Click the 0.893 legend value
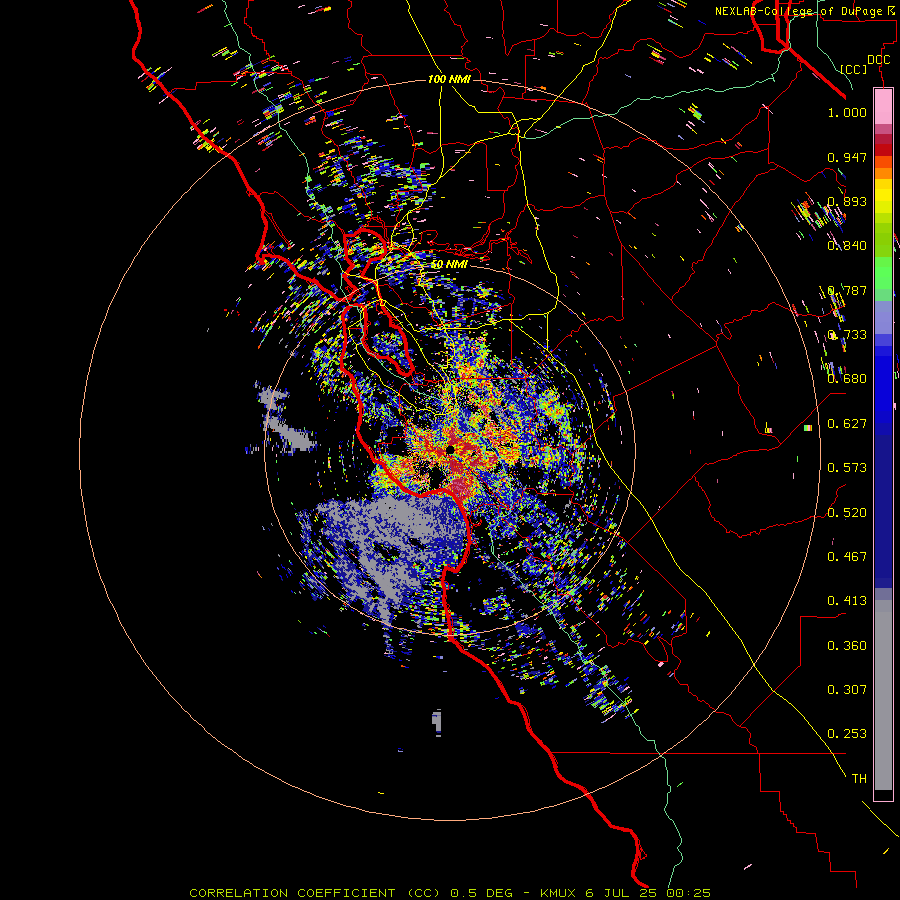The width and height of the screenshot is (900, 900). click(x=847, y=201)
